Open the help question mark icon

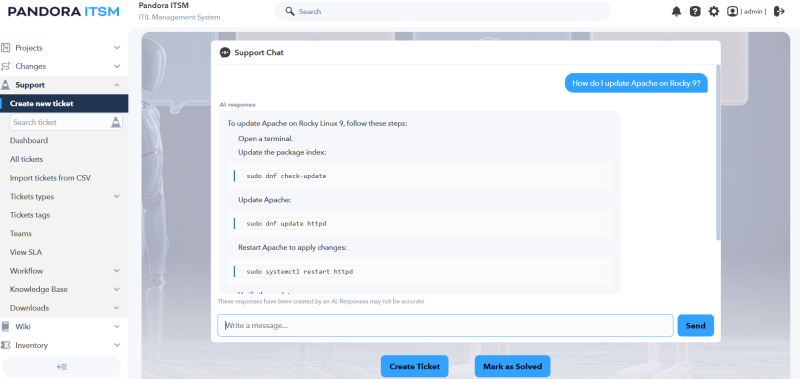click(x=695, y=11)
